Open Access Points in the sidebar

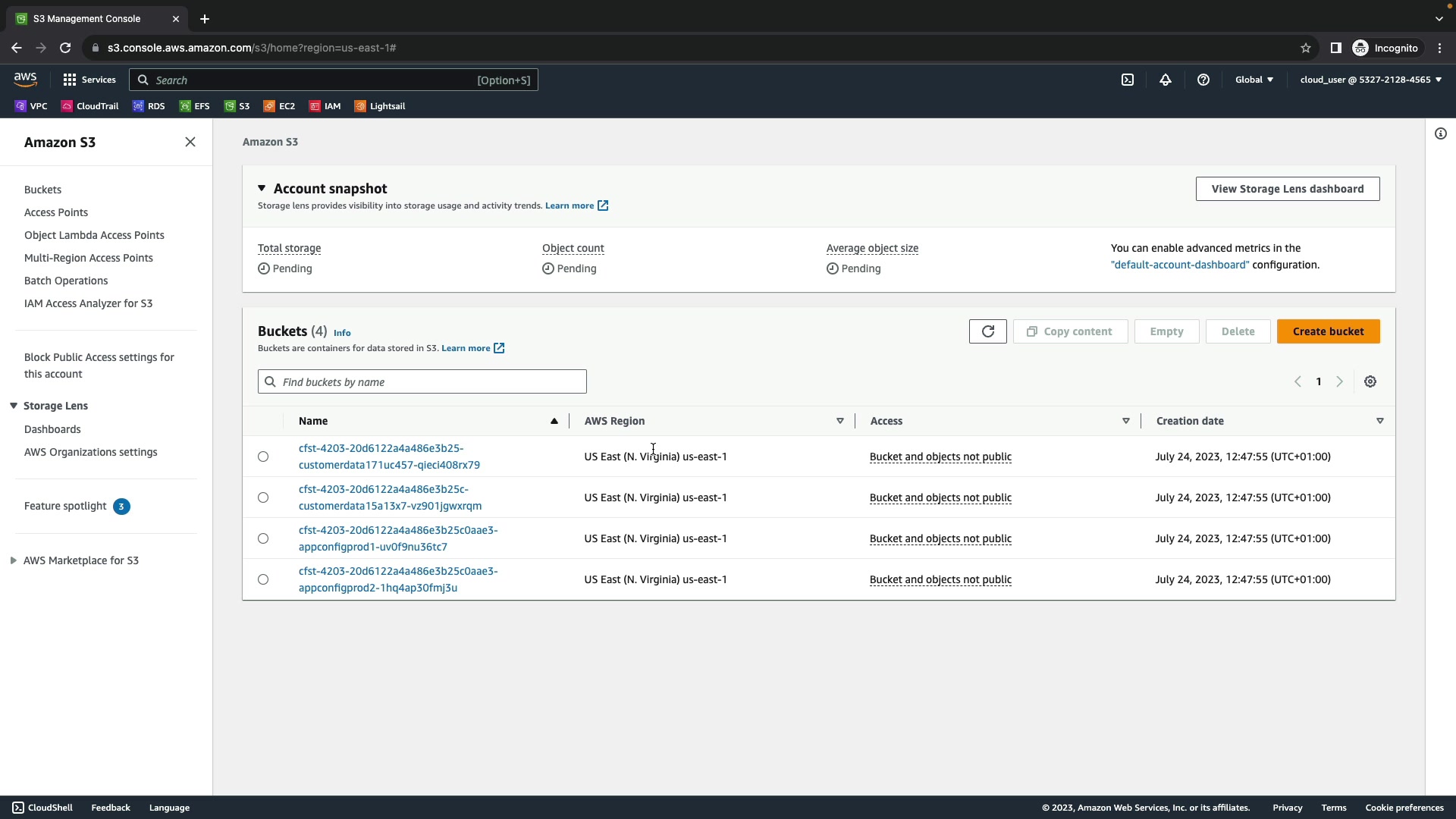pyautogui.click(x=56, y=212)
